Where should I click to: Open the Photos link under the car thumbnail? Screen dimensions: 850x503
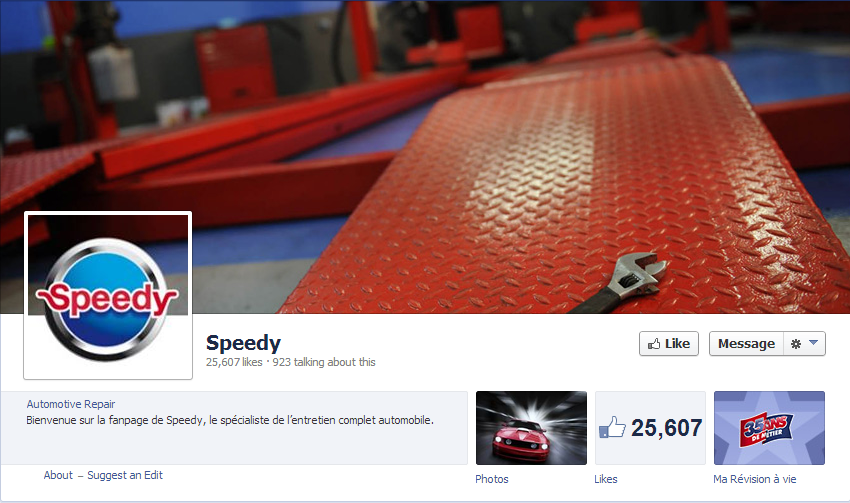point(492,479)
